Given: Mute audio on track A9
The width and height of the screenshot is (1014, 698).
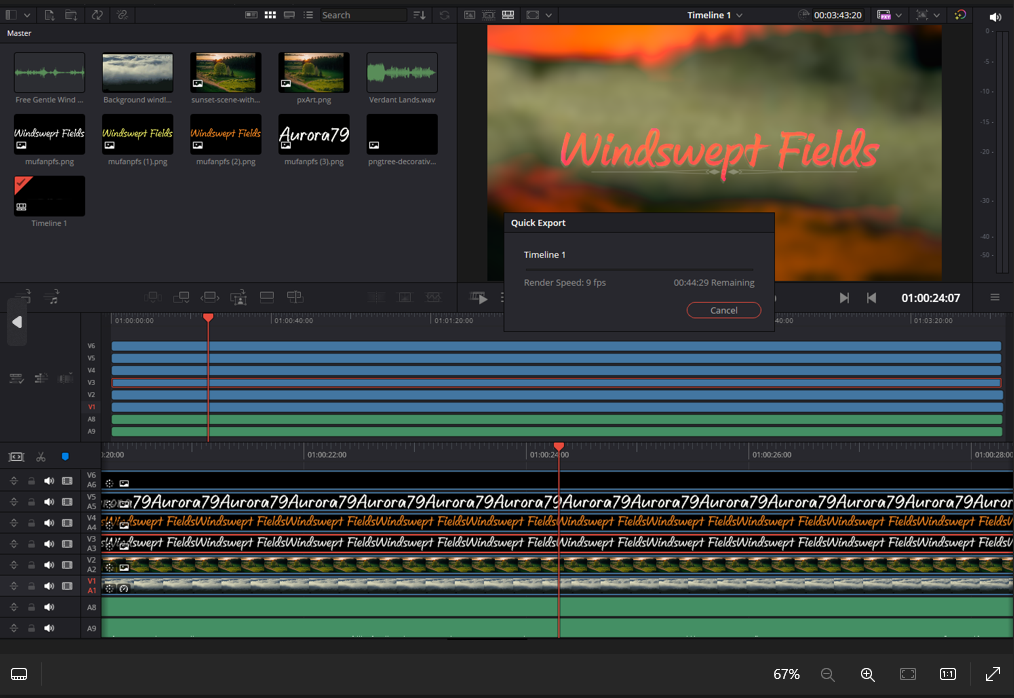Looking at the screenshot, I should tap(49, 628).
